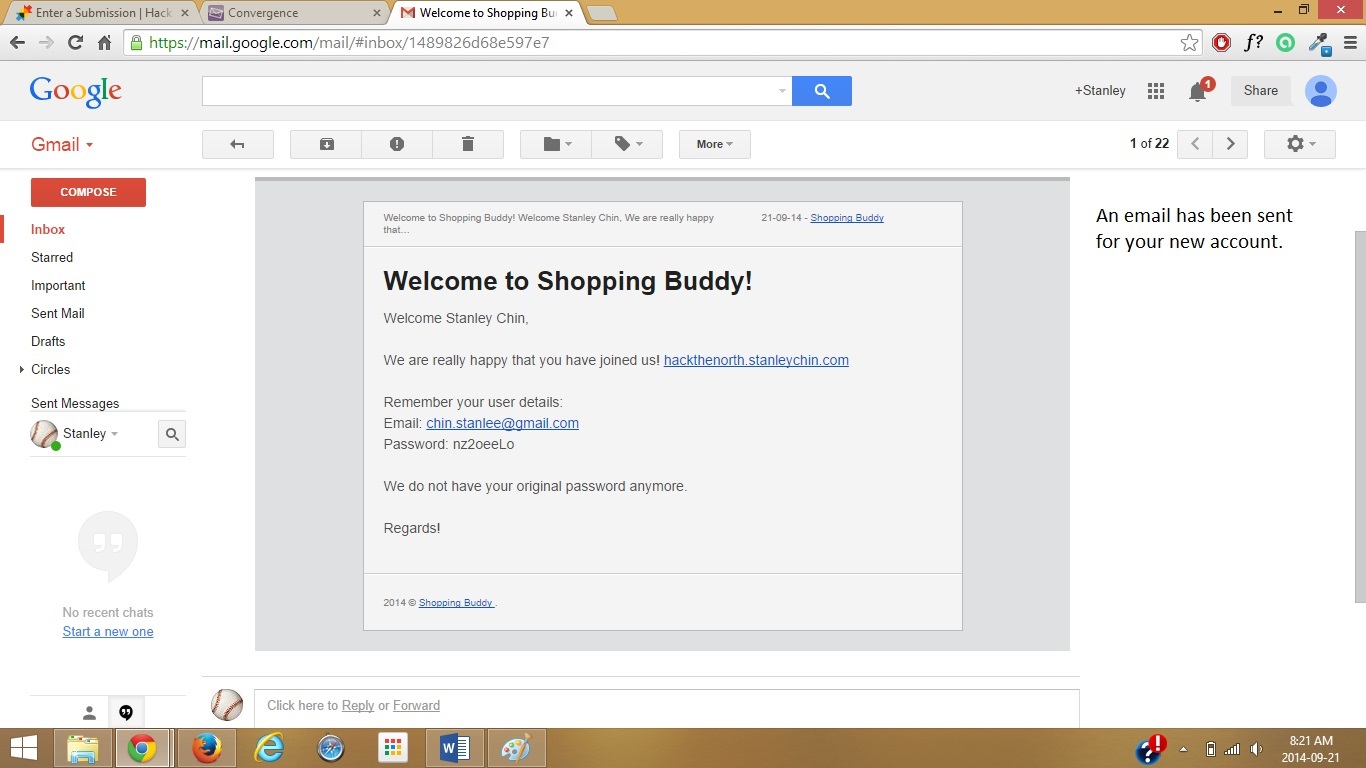Open account profile avatar
Image resolution: width=1366 pixels, height=768 pixels.
click(1321, 91)
